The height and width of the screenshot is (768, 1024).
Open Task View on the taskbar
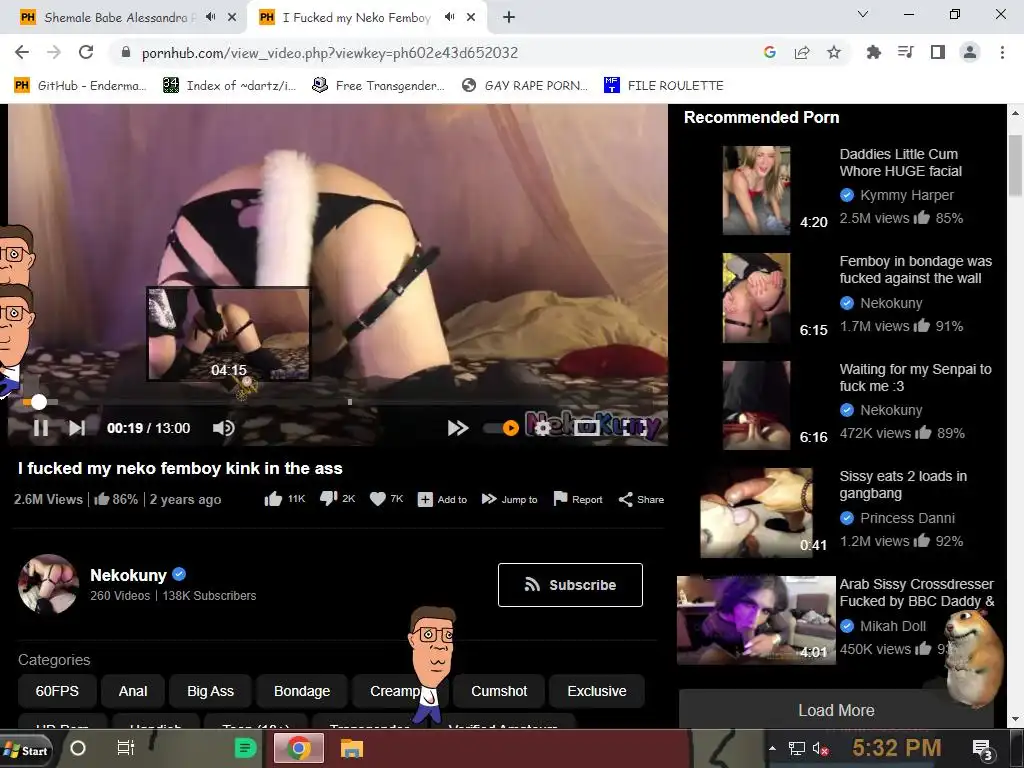[125, 748]
